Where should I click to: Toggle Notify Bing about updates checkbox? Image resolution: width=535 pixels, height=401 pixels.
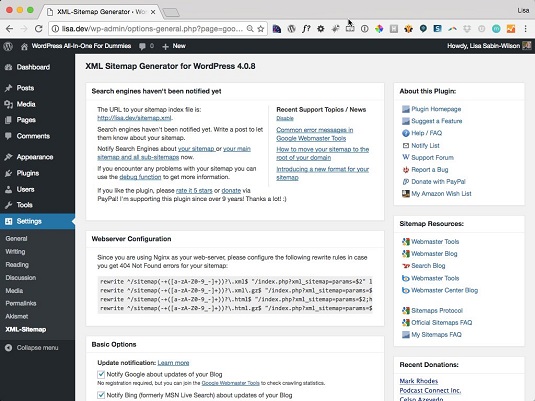pos(101,395)
